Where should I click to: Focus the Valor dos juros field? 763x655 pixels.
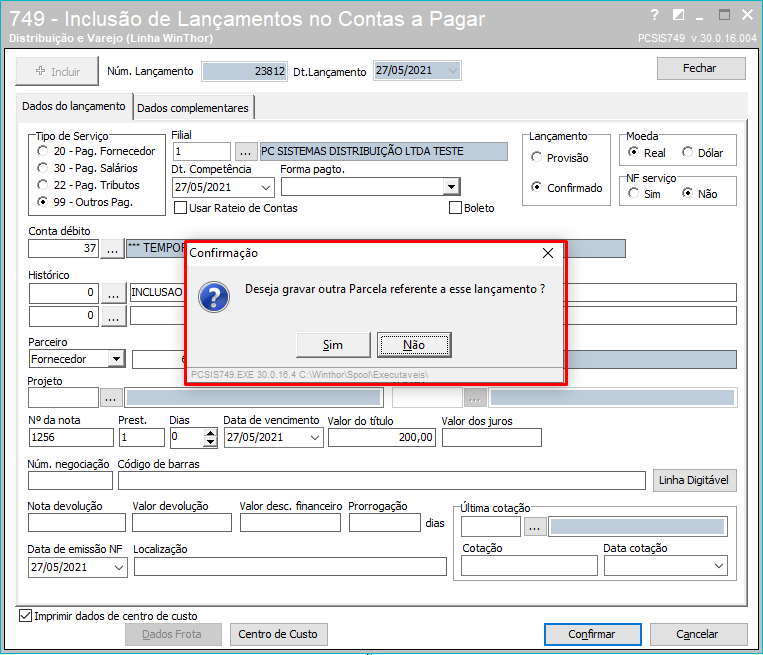pos(492,437)
